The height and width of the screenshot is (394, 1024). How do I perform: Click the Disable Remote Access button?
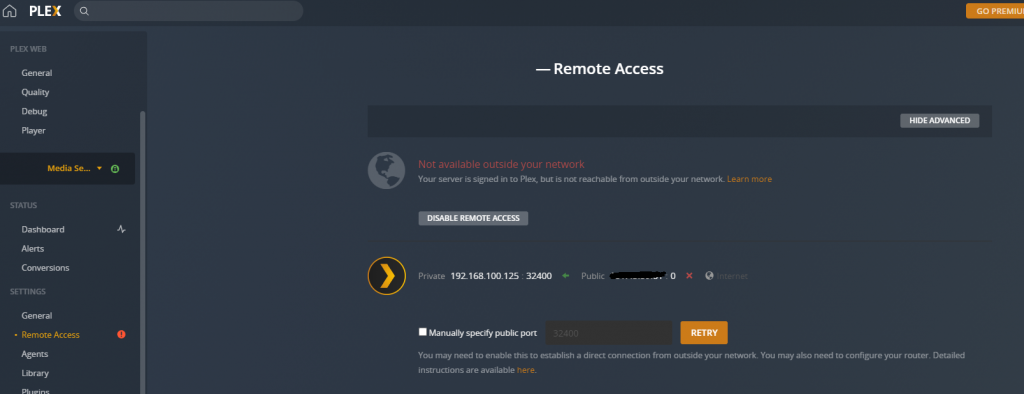pyautogui.click(x=473, y=218)
